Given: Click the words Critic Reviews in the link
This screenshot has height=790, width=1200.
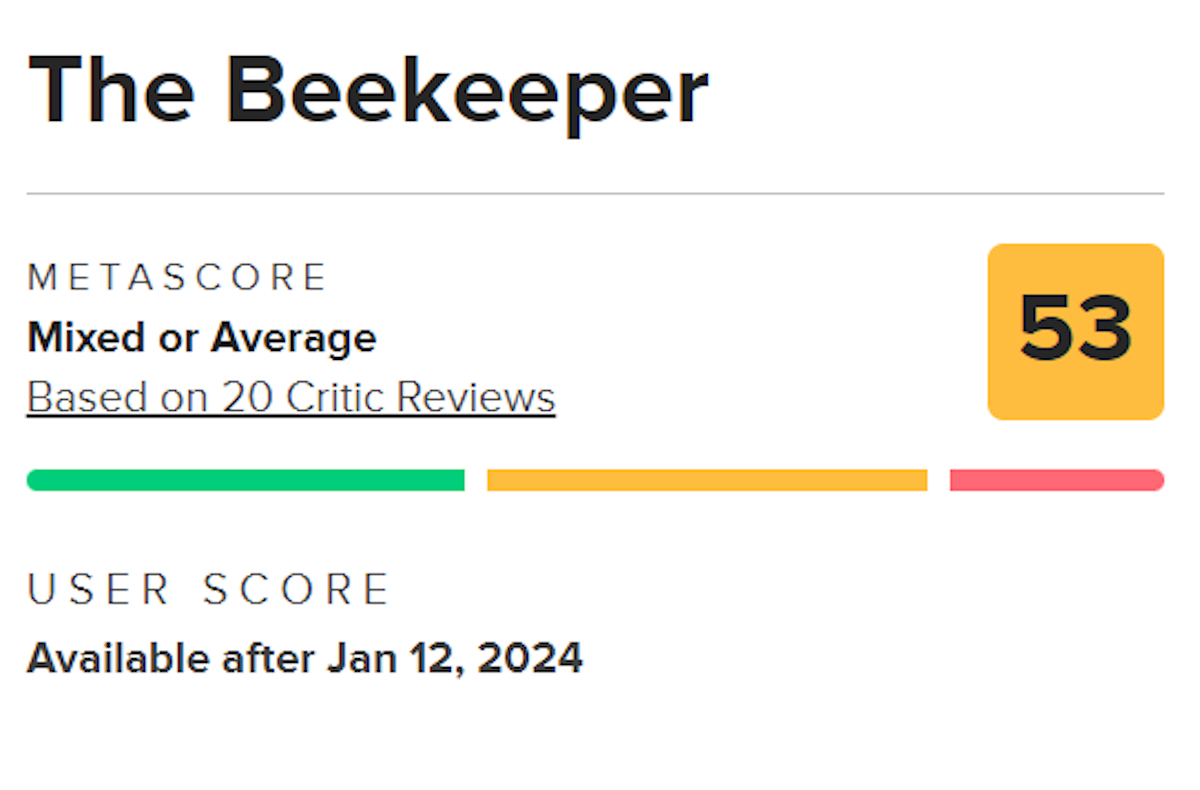Looking at the screenshot, I should pos(420,397).
